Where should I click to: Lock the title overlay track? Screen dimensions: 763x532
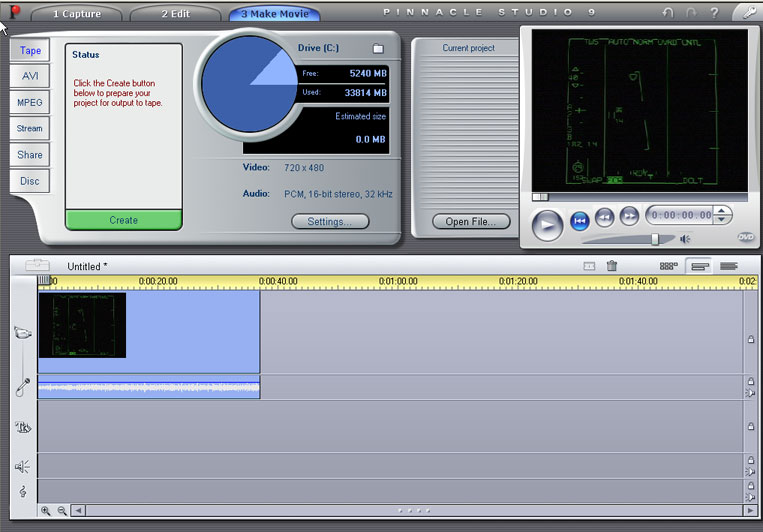coord(751,426)
